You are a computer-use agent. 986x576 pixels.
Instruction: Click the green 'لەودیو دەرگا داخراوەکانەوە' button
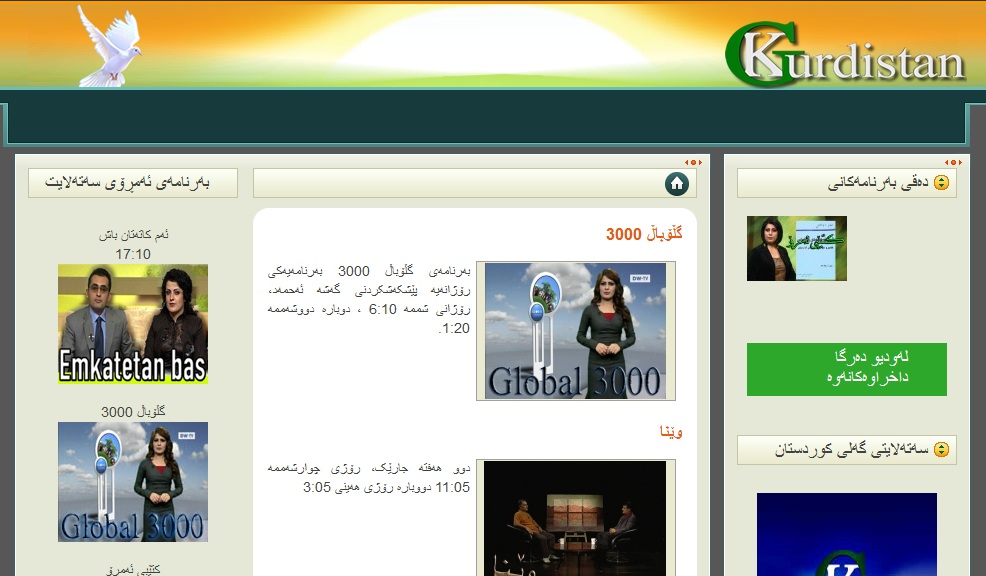point(846,369)
